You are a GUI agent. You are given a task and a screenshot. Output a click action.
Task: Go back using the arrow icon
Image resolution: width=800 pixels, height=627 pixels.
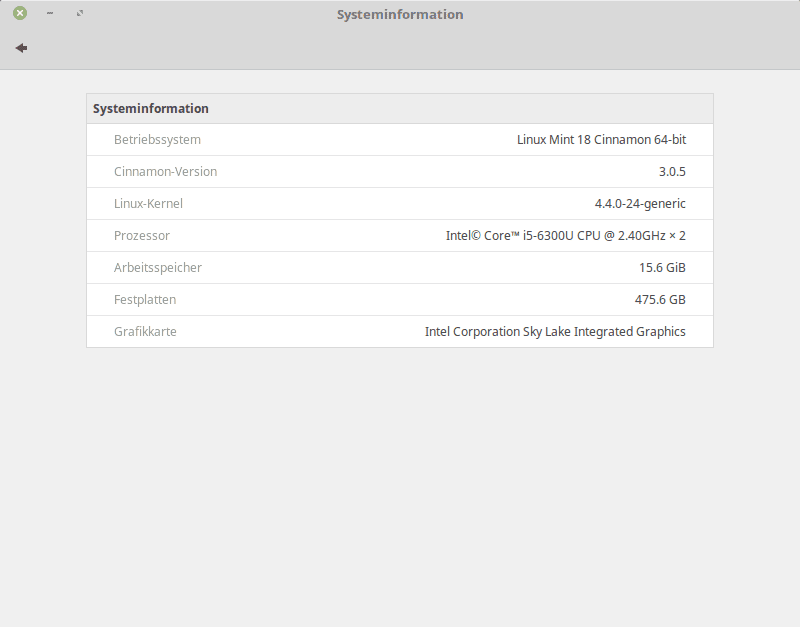coord(21,48)
